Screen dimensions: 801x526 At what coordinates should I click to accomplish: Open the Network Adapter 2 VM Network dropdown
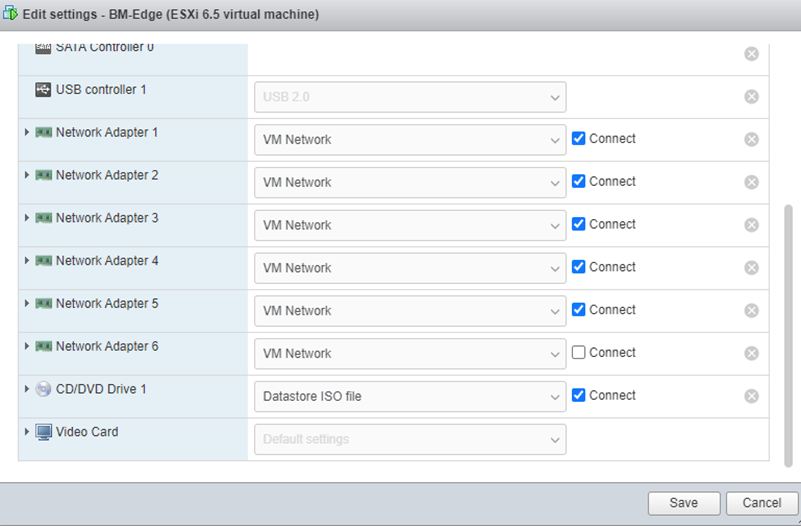pyautogui.click(x=410, y=183)
